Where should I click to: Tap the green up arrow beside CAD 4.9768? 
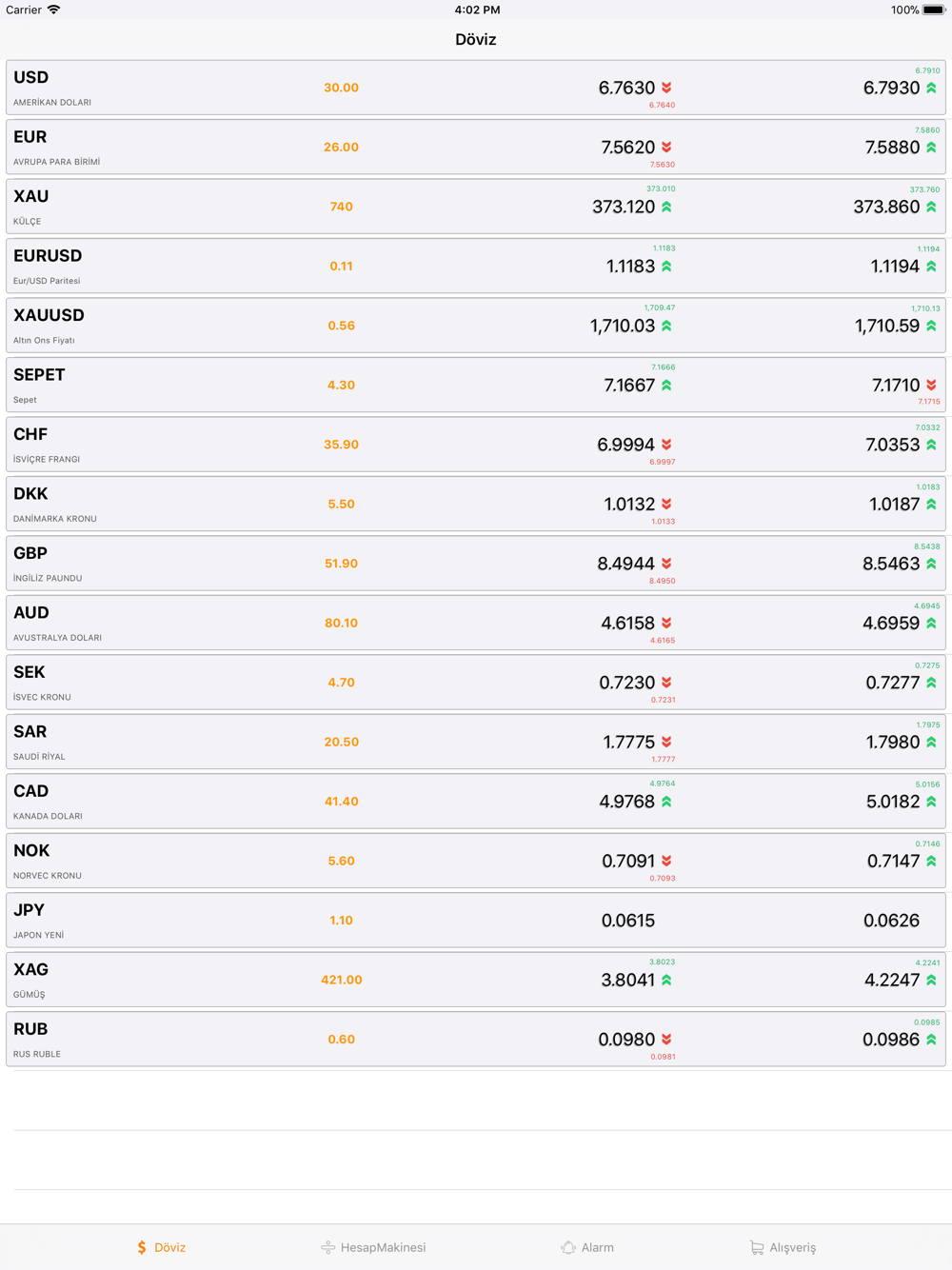tap(666, 802)
